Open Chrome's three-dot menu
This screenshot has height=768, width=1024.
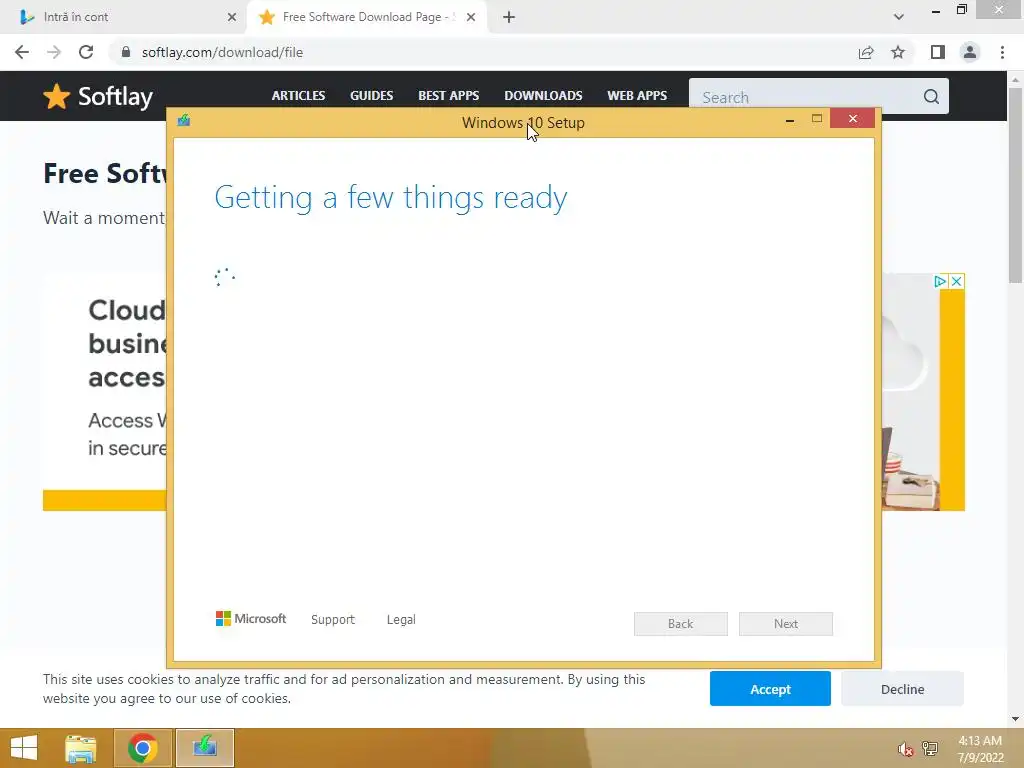(x=1002, y=52)
